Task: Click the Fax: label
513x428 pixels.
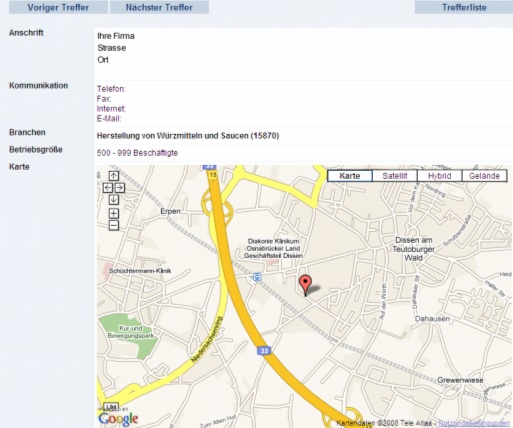Action: pyautogui.click(x=104, y=99)
